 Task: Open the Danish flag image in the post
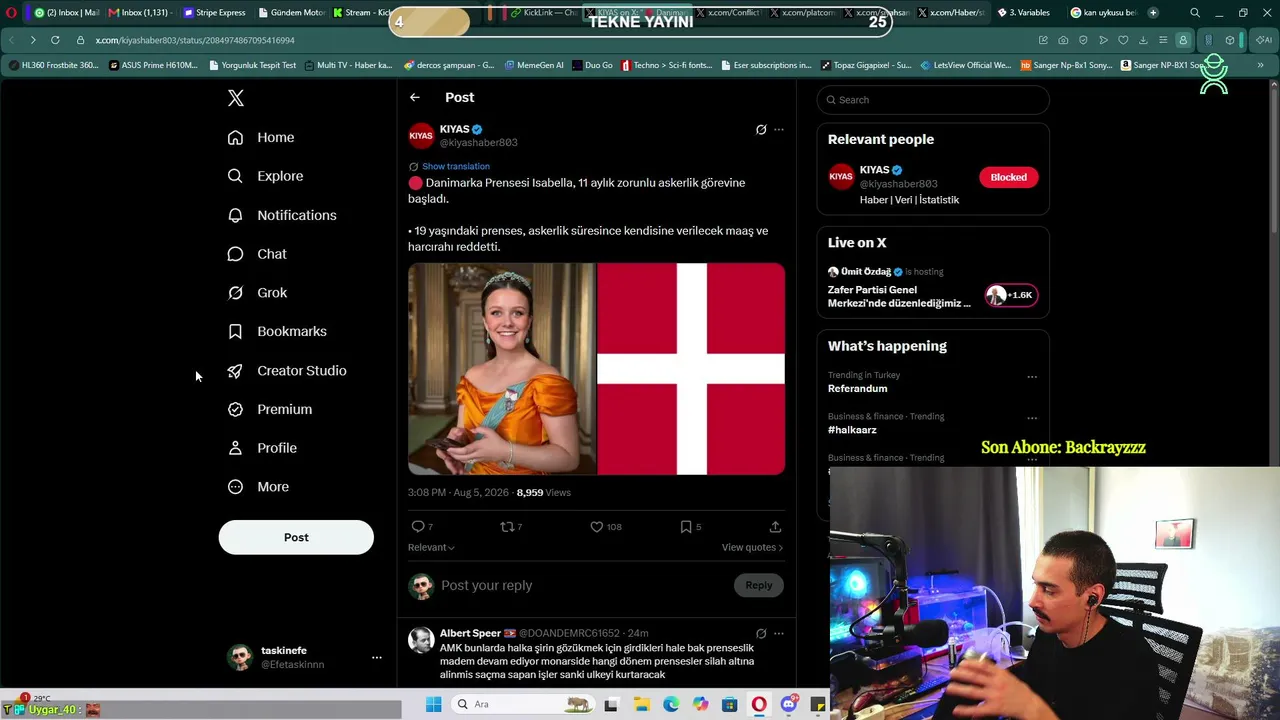691,369
